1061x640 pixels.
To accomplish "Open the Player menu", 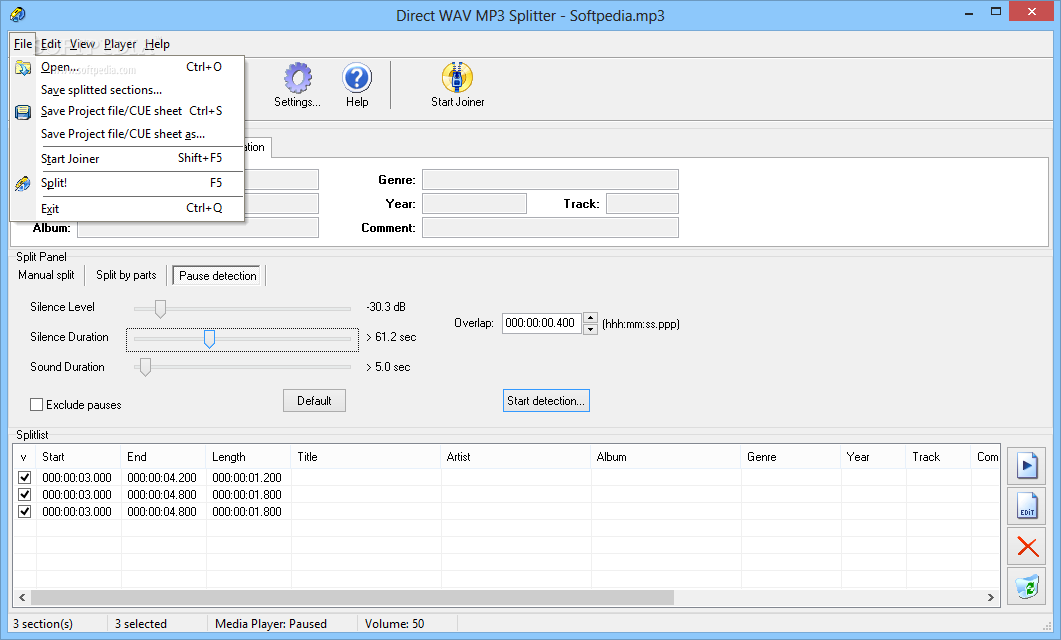I will pos(120,44).
